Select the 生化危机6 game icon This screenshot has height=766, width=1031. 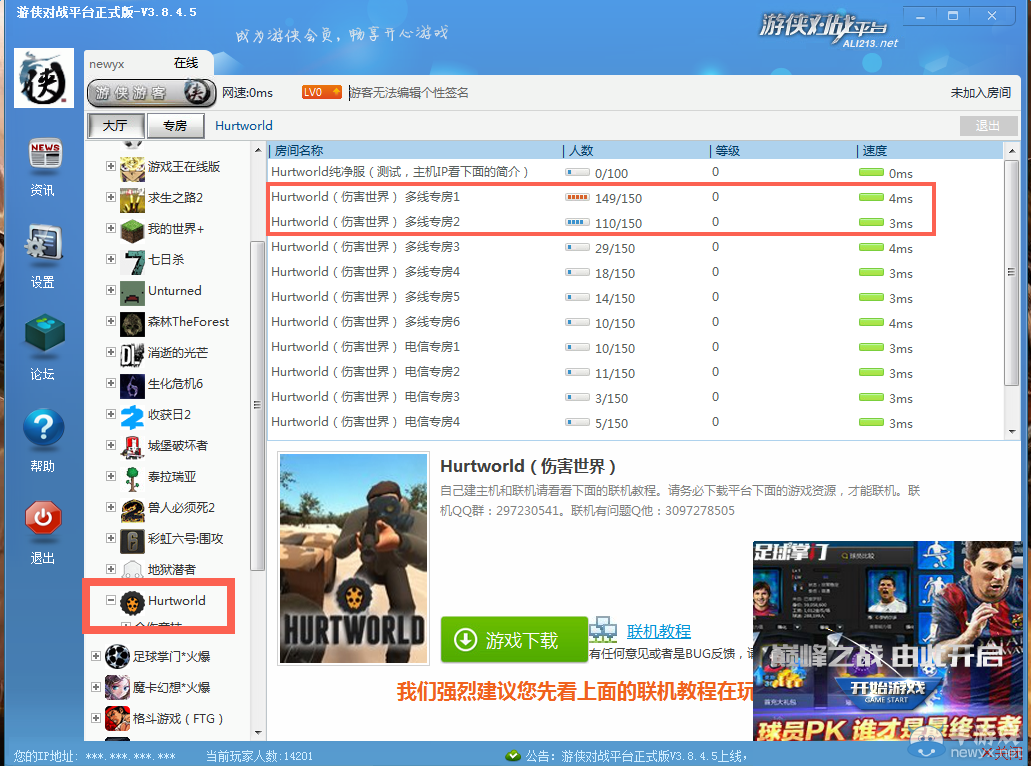pyautogui.click(x=132, y=385)
